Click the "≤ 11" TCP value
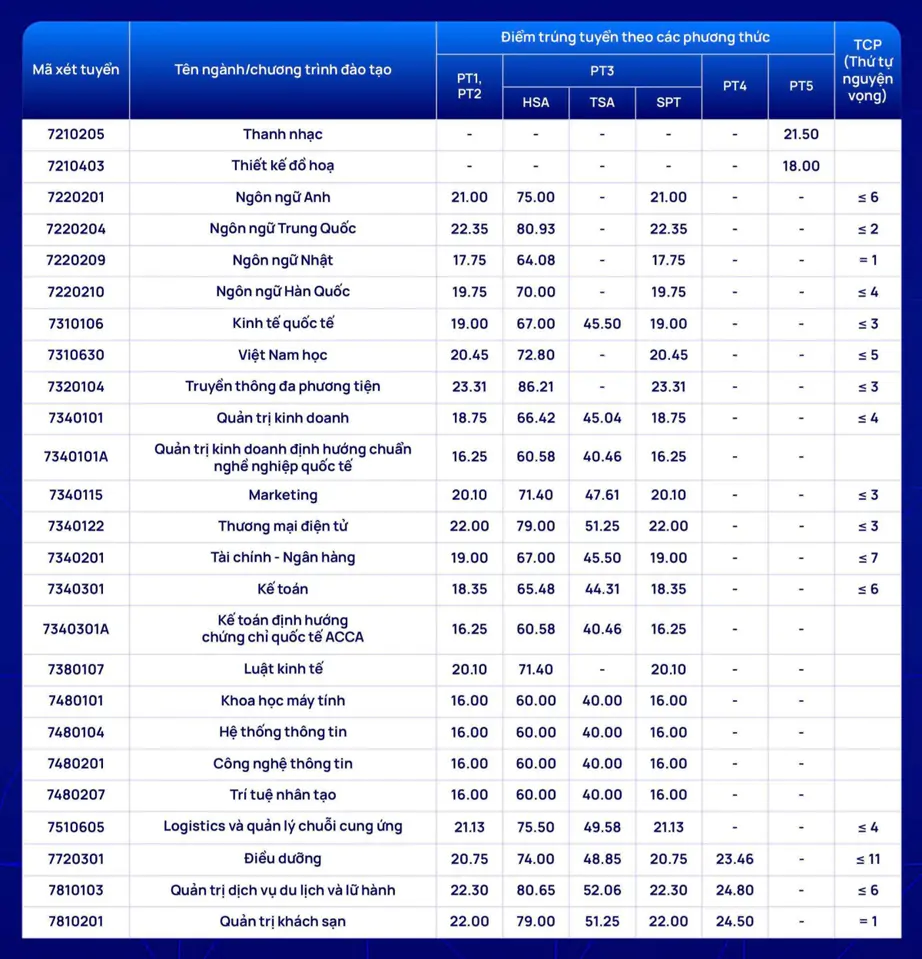Image resolution: width=922 pixels, height=959 pixels. point(868,859)
